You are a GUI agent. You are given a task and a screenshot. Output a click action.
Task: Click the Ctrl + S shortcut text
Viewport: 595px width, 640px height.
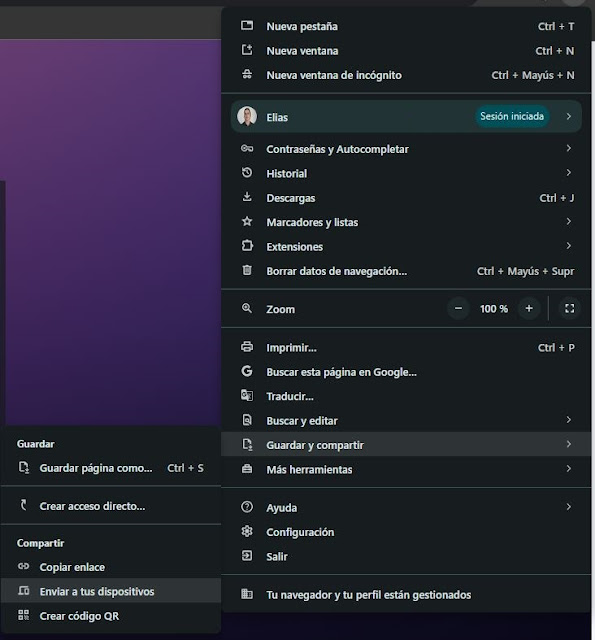[185, 468]
